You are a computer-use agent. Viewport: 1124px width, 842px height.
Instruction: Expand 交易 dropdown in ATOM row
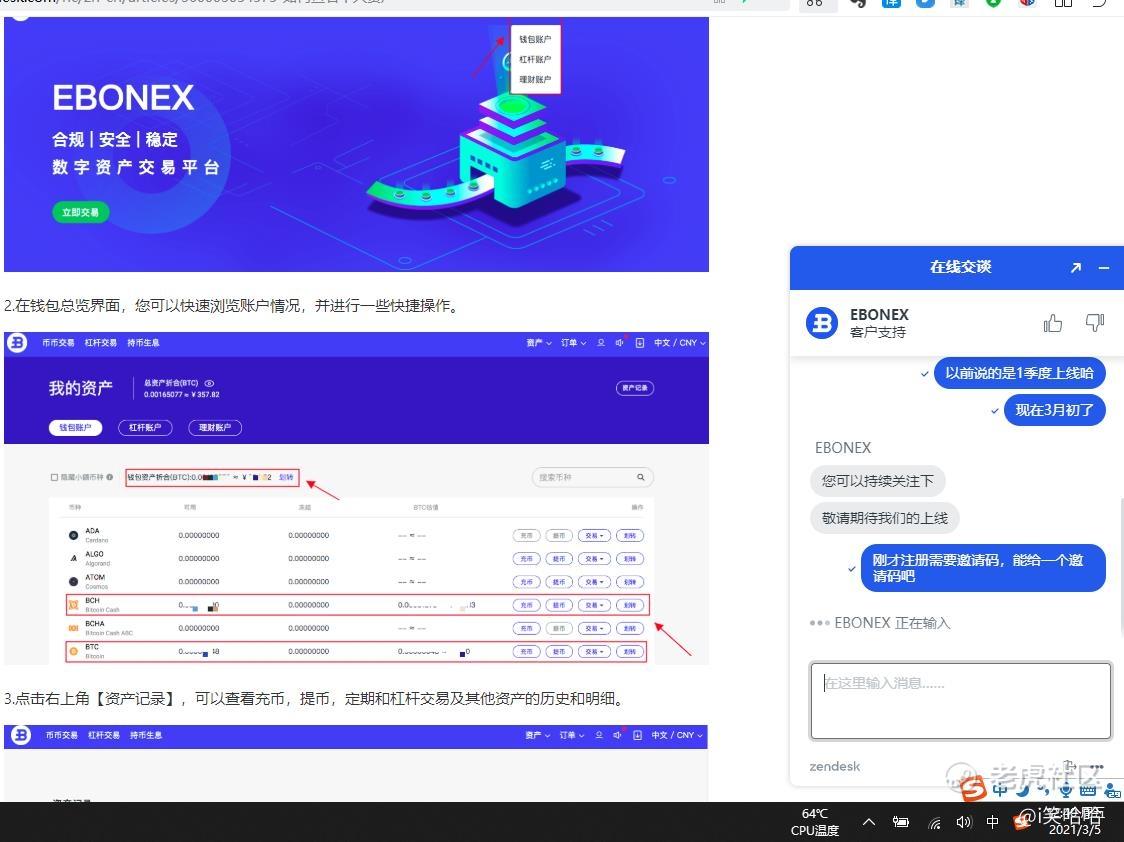pos(594,582)
